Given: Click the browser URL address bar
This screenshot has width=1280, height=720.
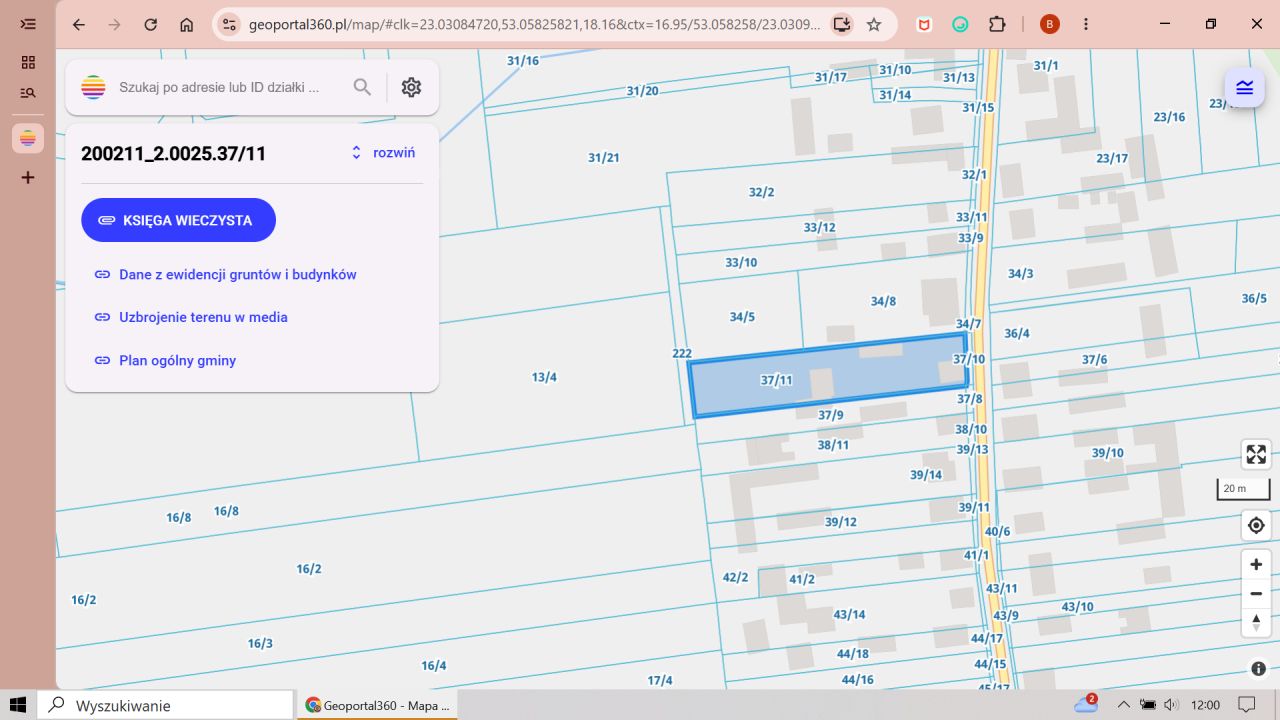Looking at the screenshot, I should pyautogui.click(x=534, y=24).
